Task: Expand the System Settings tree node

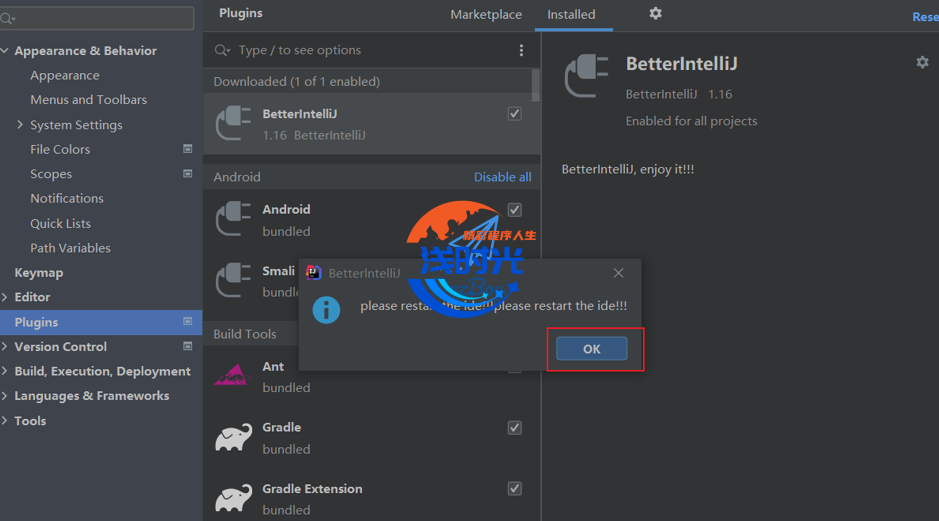Action: pos(20,125)
